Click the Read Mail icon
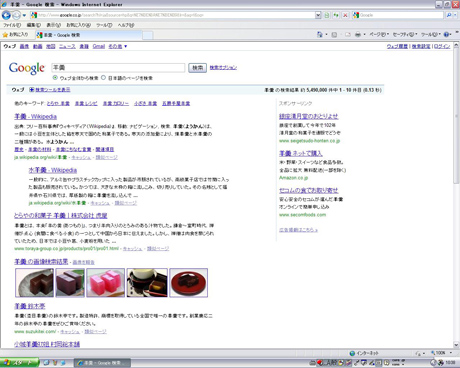Viewport: 460px width, 368px height. (x=348, y=35)
